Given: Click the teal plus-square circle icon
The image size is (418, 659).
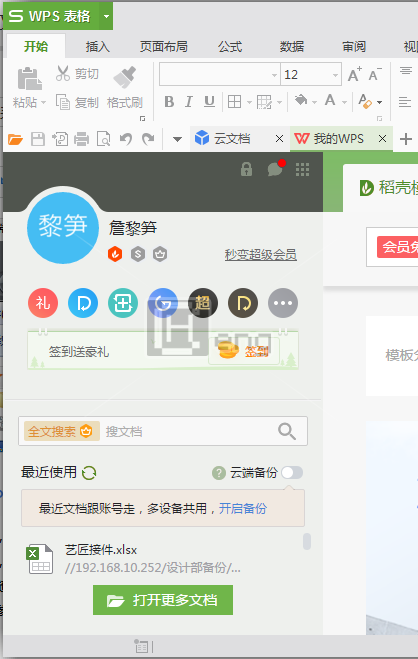Looking at the screenshot, I should click(x=123, y=303).
